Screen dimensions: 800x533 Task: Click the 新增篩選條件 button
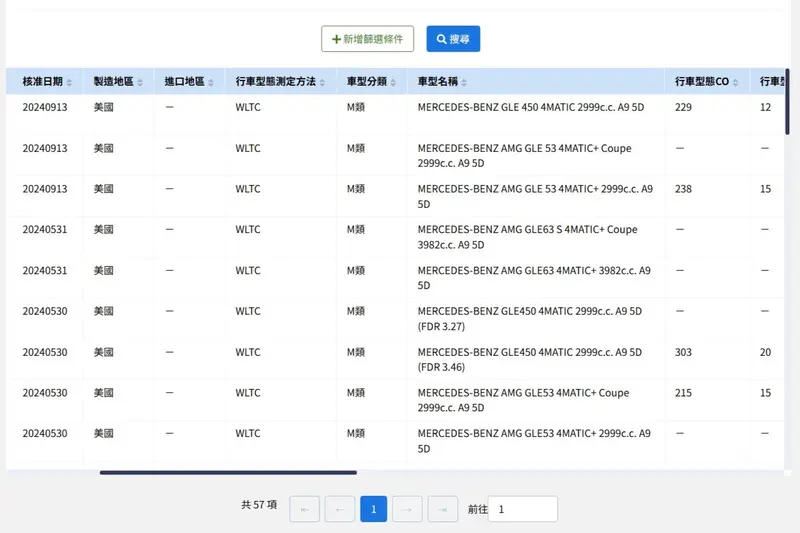[x=367, y=39]
